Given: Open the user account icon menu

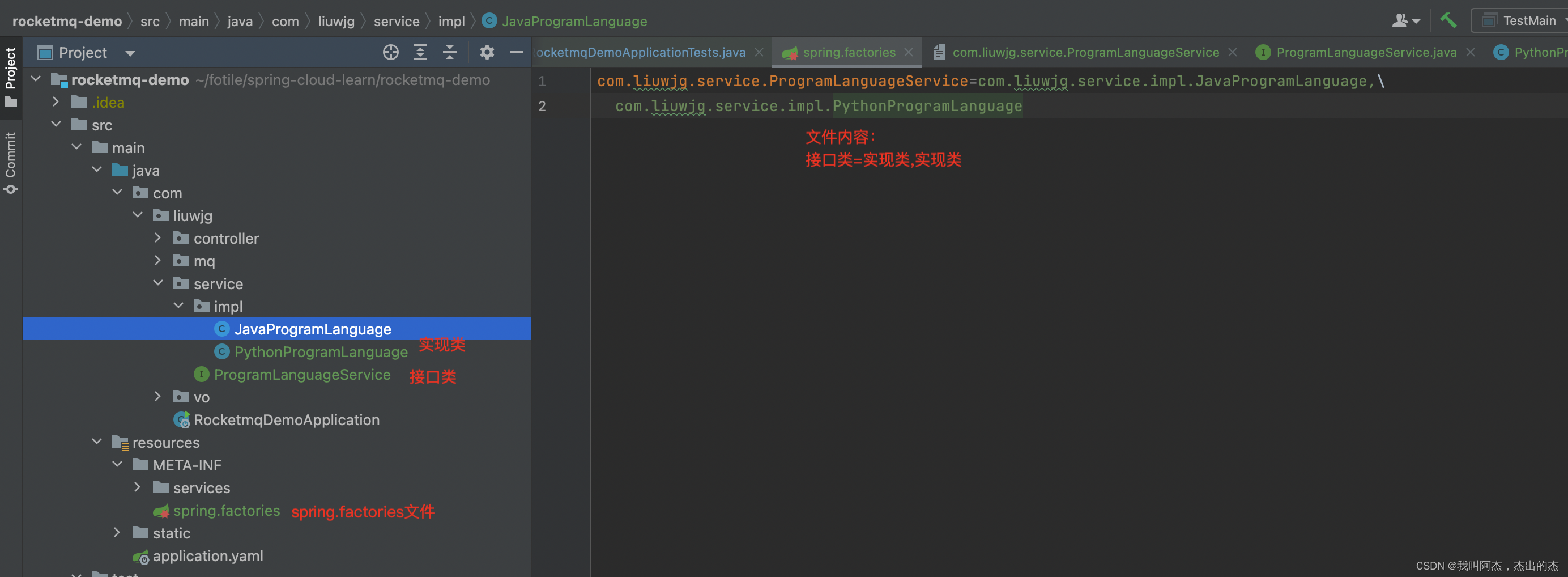Looking at the screenshot, I should pyautogui.click(x=1405, y=20).
